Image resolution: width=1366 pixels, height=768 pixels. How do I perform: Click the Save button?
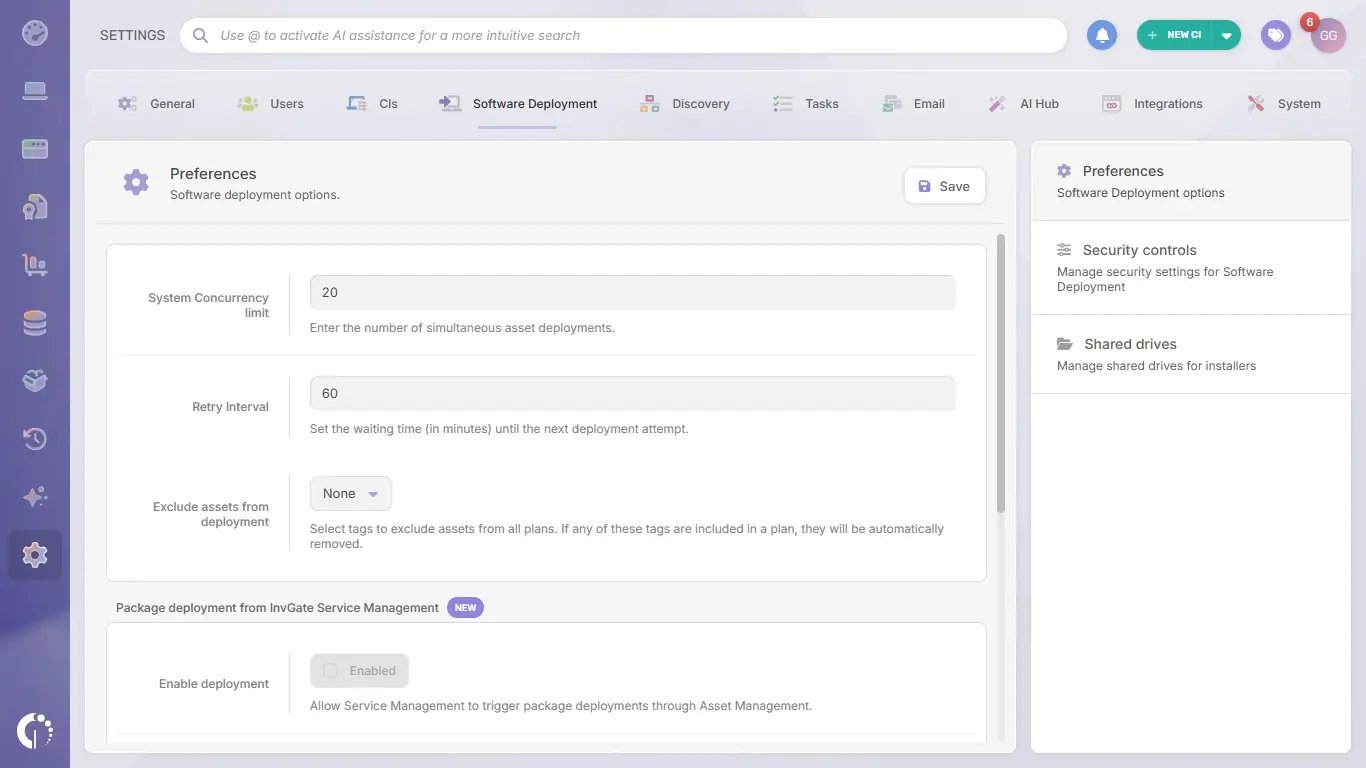pos(944,186)
